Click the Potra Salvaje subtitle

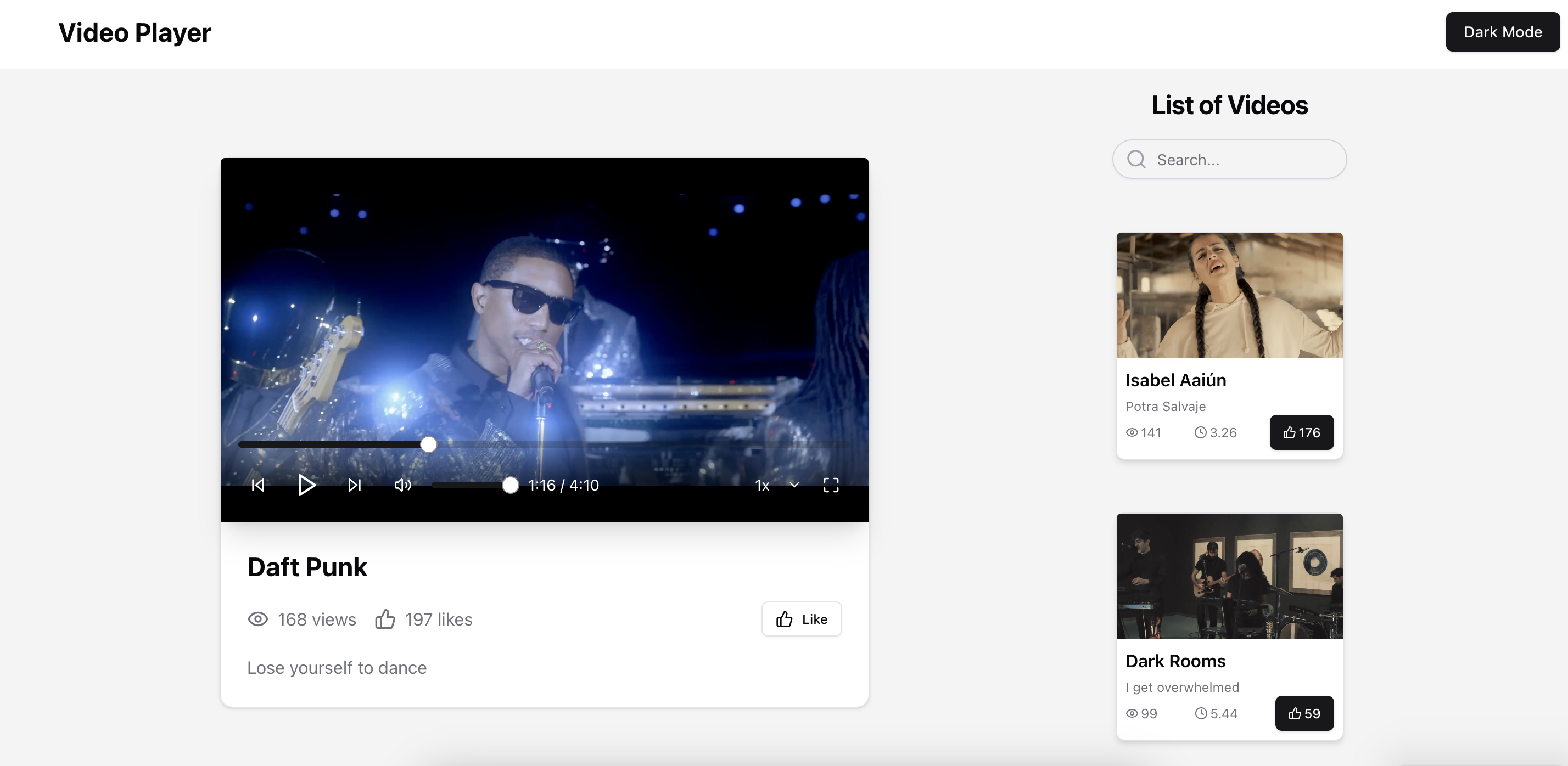[x=1165, y=407]
